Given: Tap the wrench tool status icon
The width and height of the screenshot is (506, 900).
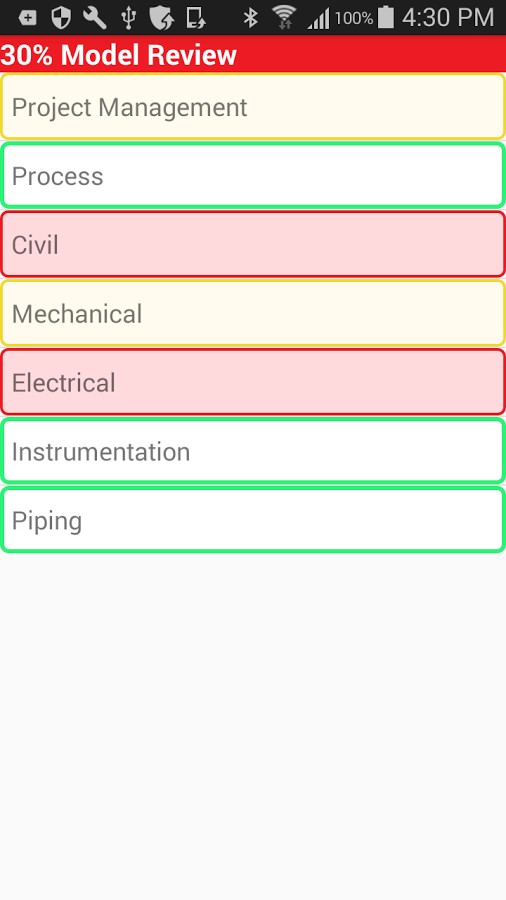Looking at the screenshot, I should coord(95,18).
